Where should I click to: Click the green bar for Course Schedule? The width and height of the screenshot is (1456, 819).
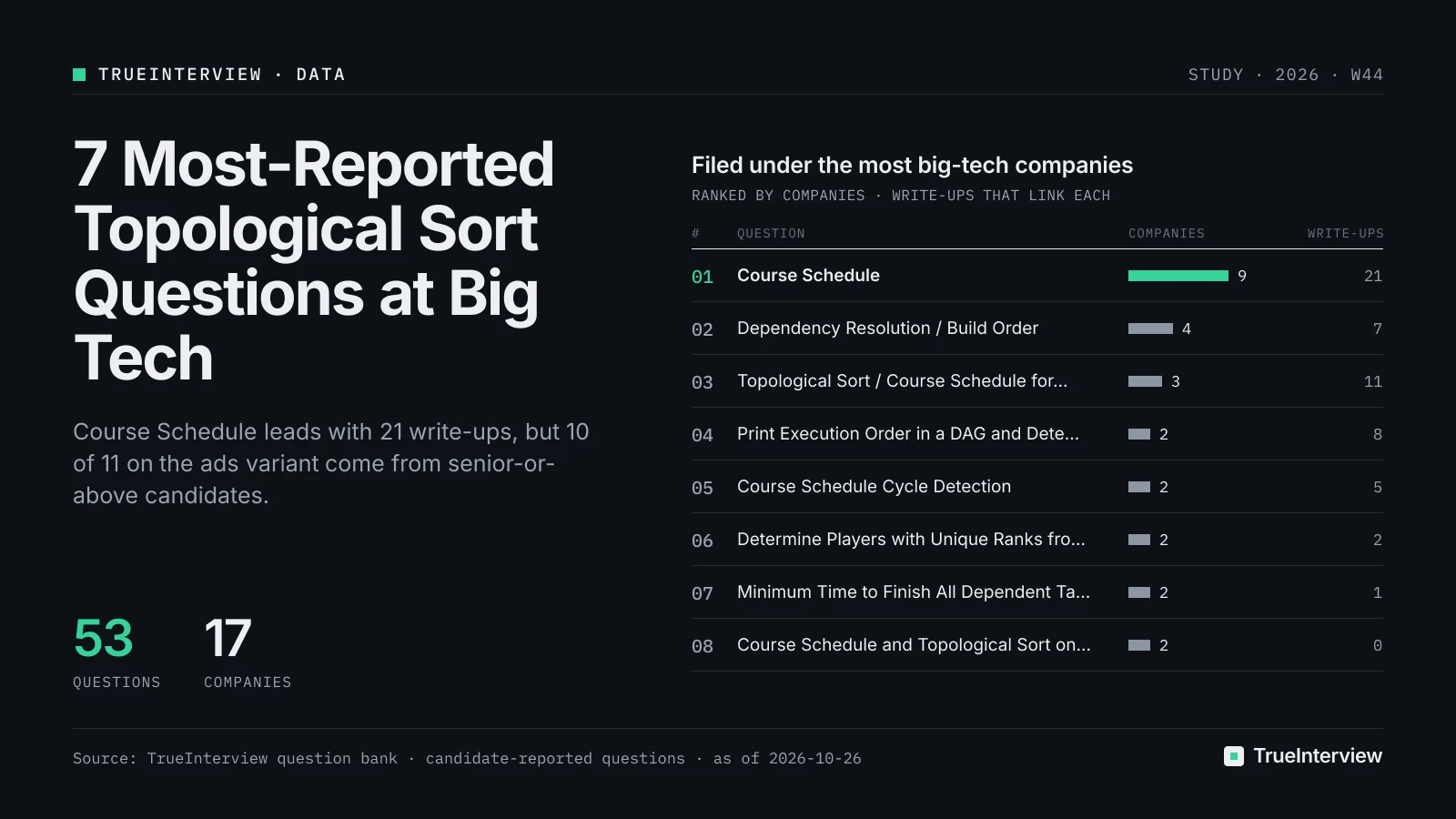(1178, 276)
